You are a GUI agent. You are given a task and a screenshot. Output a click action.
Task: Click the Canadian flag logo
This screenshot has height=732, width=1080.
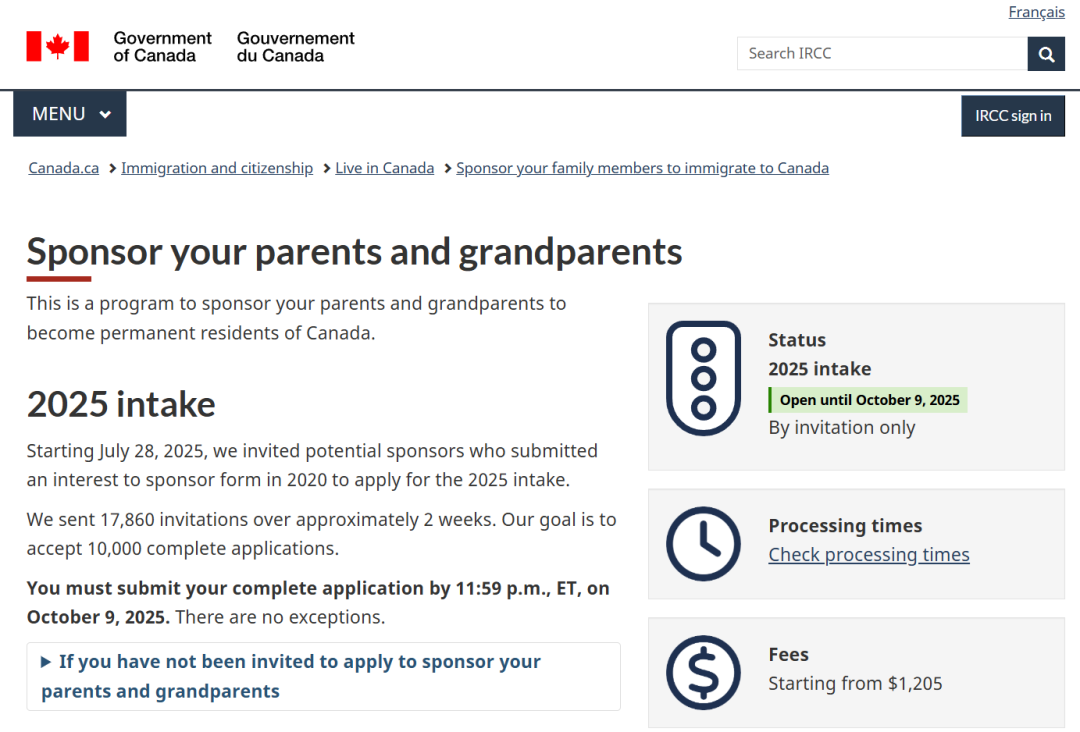point(58,46)
